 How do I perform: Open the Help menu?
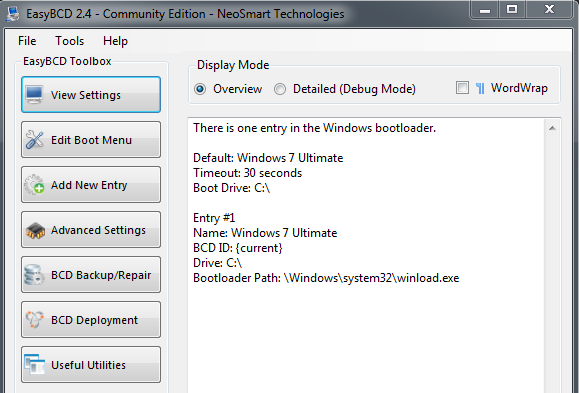pyautogui.click(x=115, y=41)
